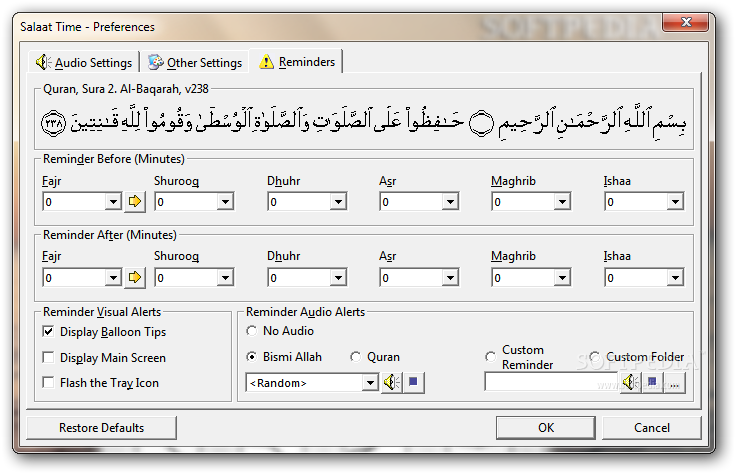Switch to the Audio Settings tab
Image resolution: width=736 pixels, height=474 pixels.
tap(84, 62)
